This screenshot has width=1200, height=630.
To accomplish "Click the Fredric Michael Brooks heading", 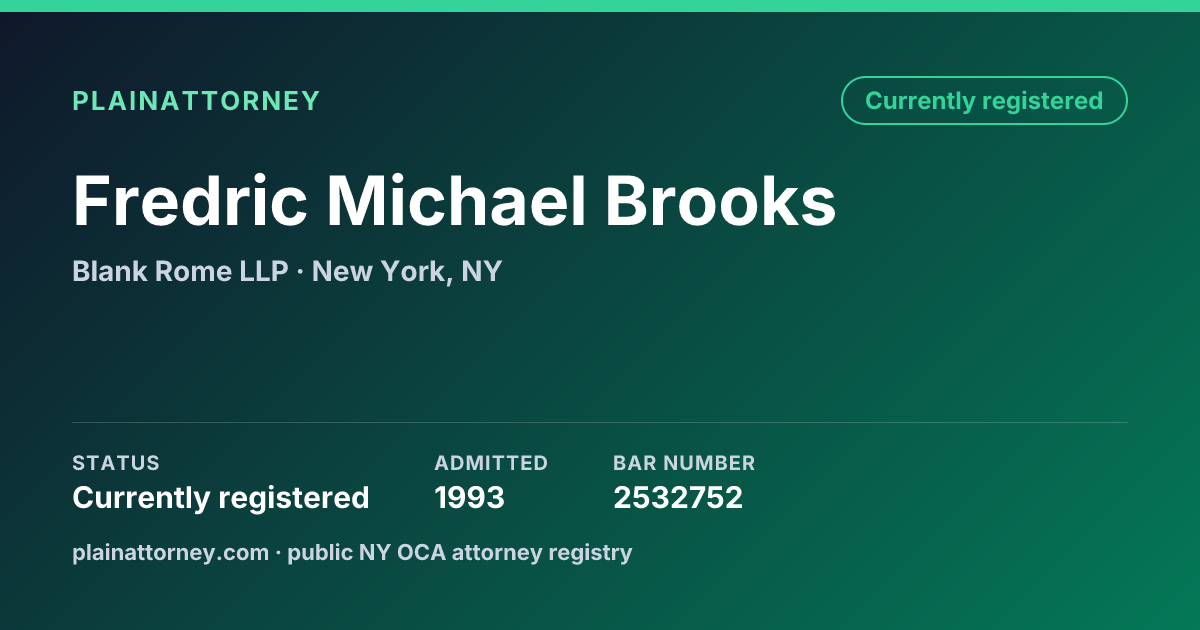I will [454, 201].
